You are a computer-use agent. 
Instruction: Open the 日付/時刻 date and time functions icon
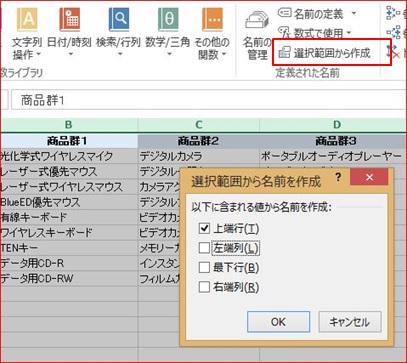pyautogui.click(x=70, y=20)
